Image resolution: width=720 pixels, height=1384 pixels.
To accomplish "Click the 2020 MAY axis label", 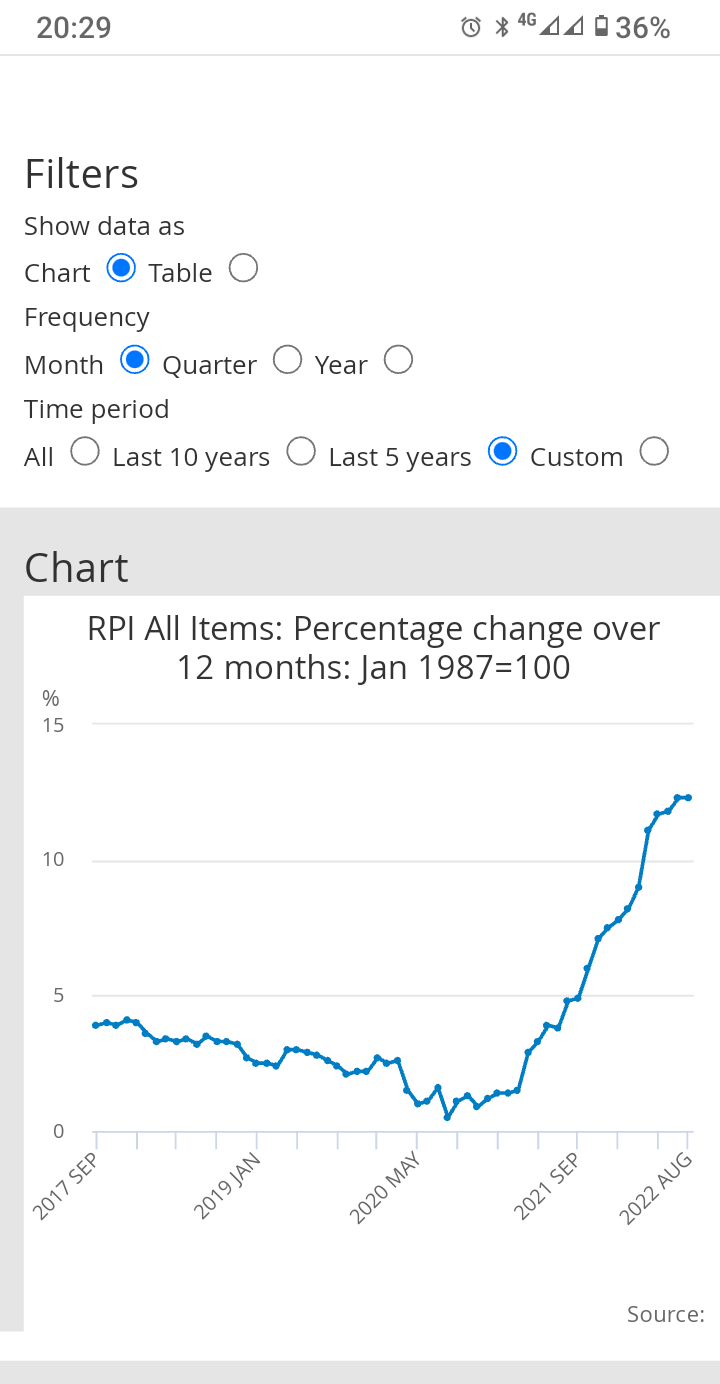I will pos(386,1186).
